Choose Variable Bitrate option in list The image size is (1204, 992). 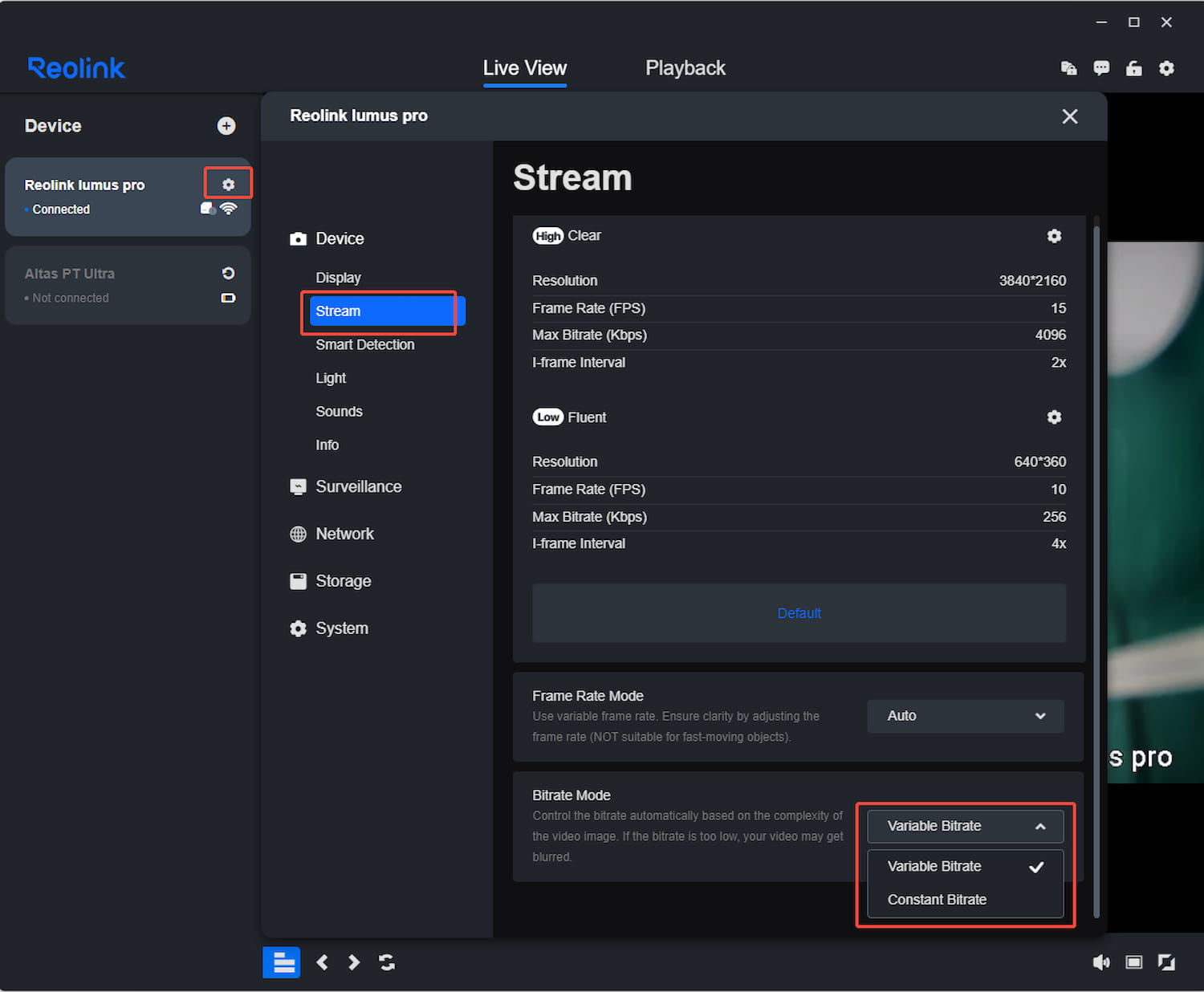click(x=966, y=867)
